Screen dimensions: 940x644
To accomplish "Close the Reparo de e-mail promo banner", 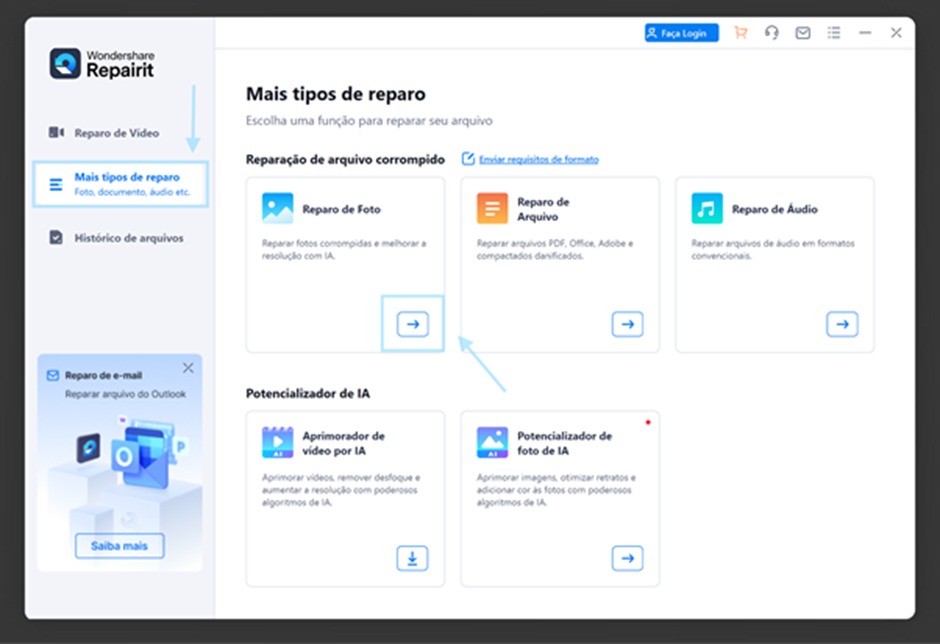I will pyautogui.click(x=188, y=368).
